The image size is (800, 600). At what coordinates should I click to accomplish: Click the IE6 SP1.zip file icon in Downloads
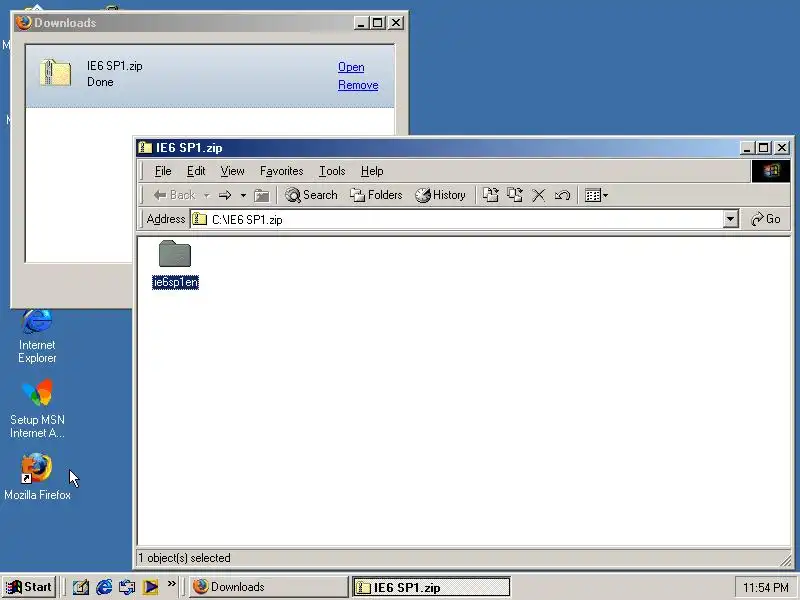[55, 72]
